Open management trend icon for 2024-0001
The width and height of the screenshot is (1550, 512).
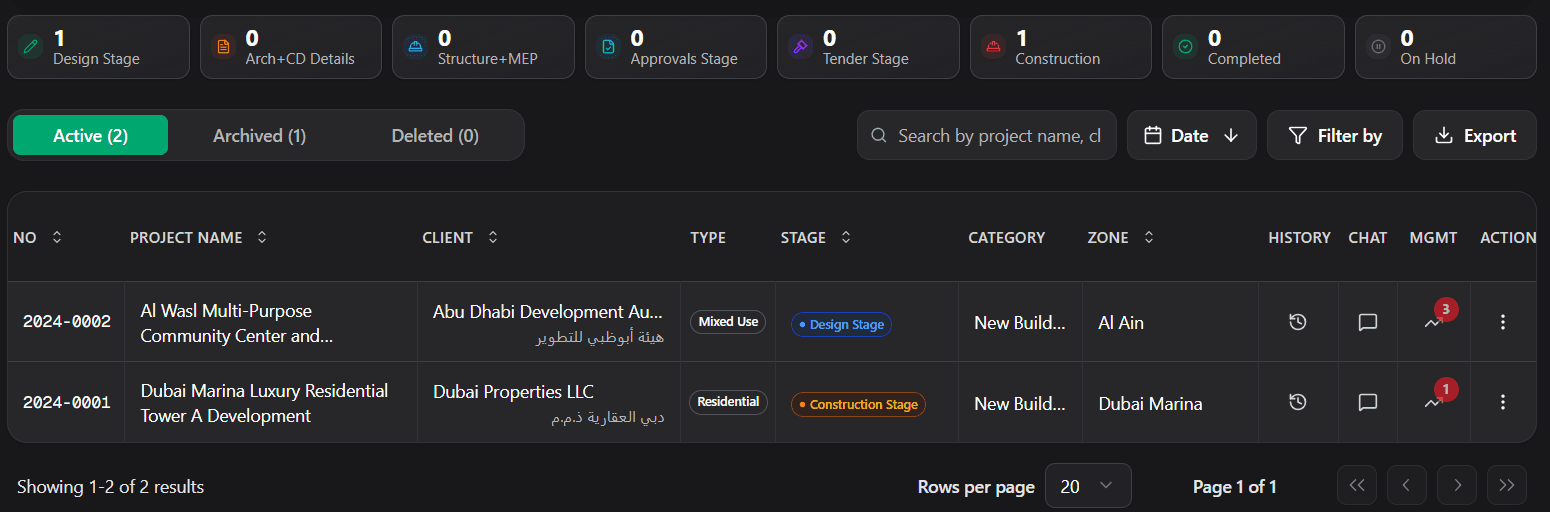tap(1433, 402)
